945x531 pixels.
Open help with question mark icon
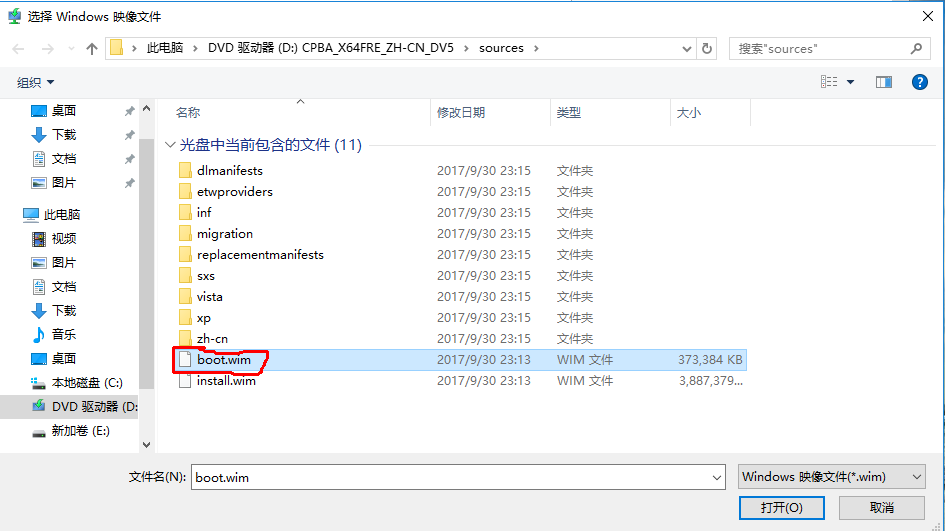tap(920, 82)
